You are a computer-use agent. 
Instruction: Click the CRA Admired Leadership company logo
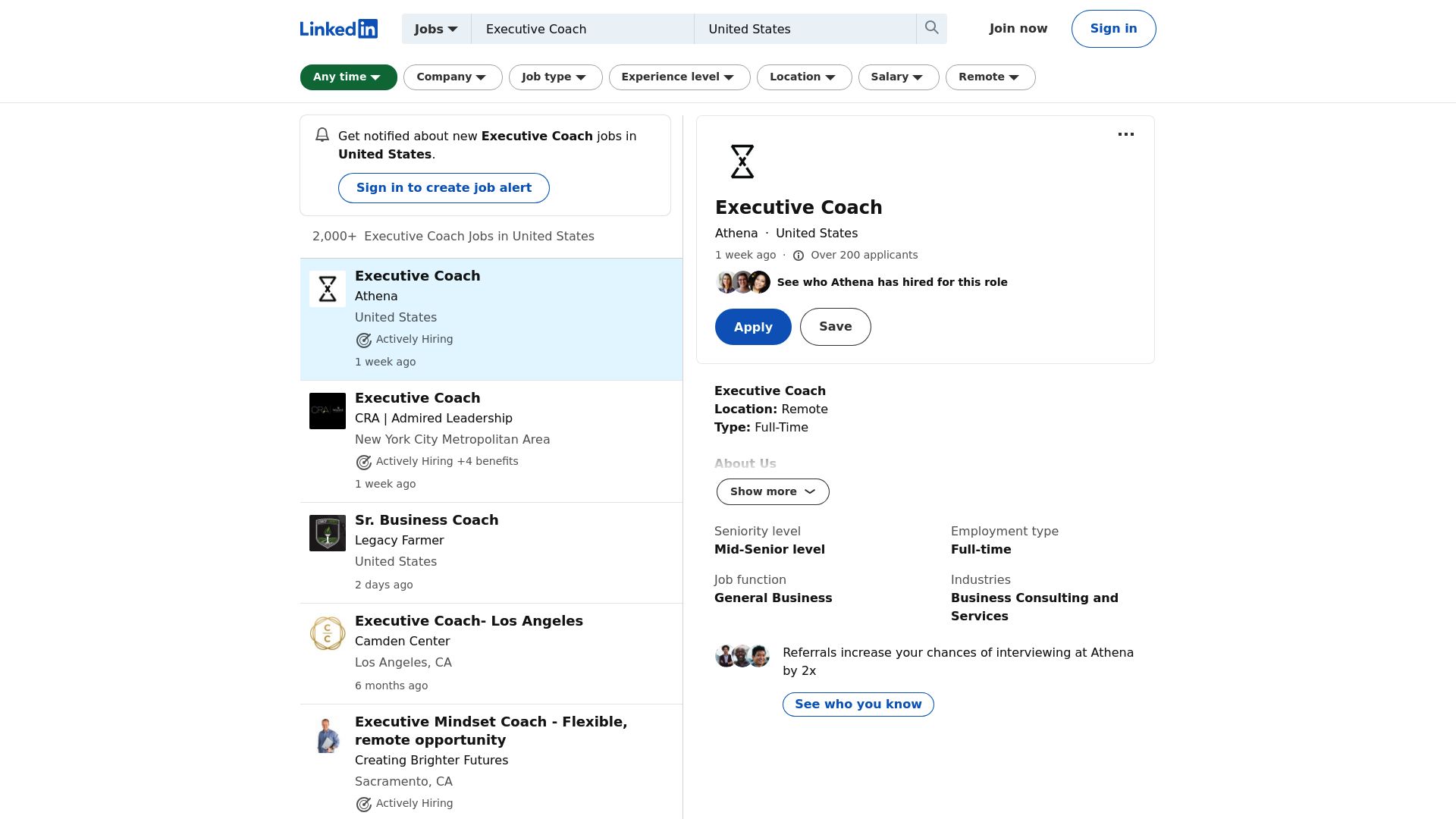[x=328, y=410]
